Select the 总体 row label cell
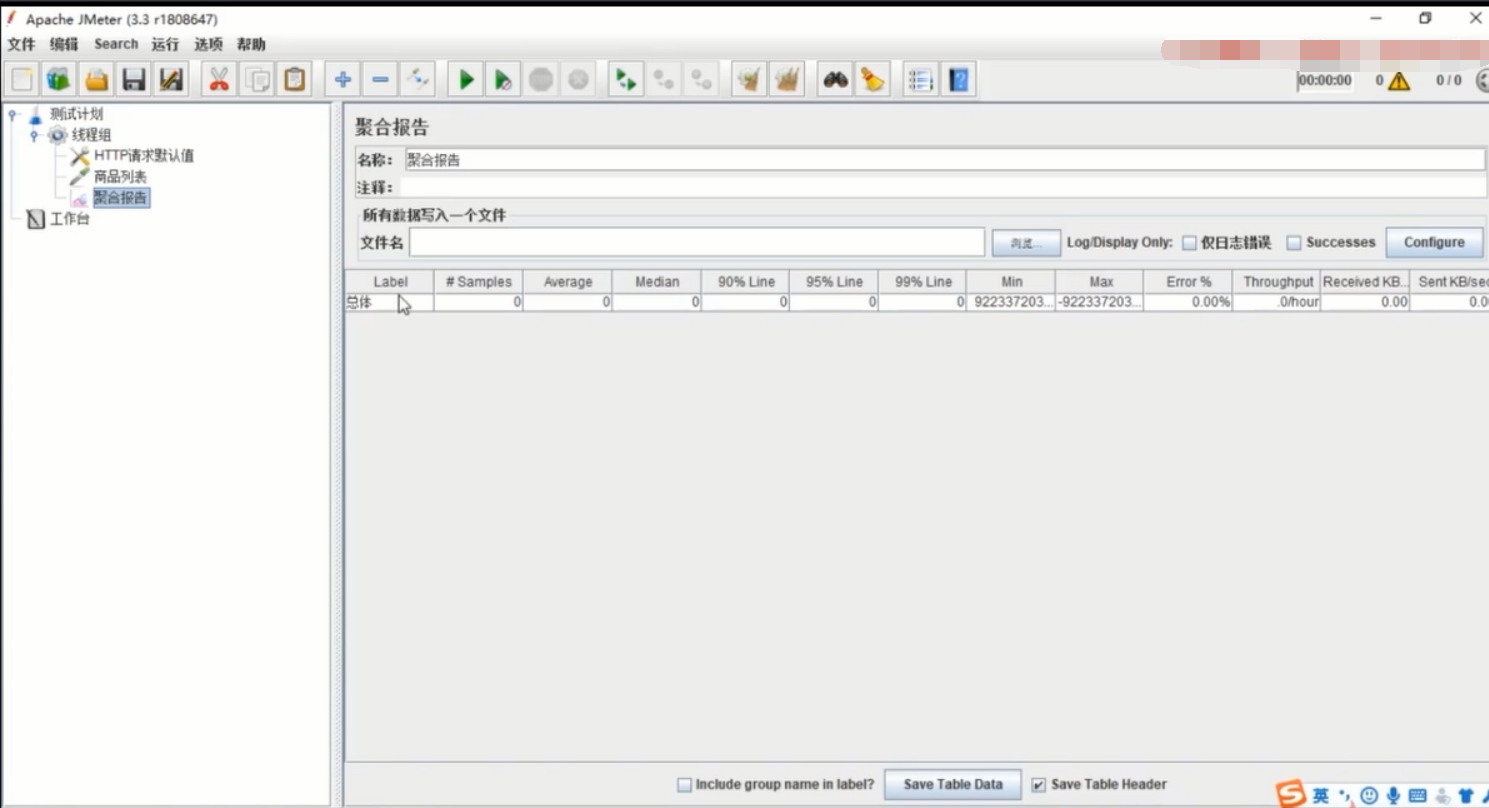This screenshot has height=808, width=1489. pos(390,302)
